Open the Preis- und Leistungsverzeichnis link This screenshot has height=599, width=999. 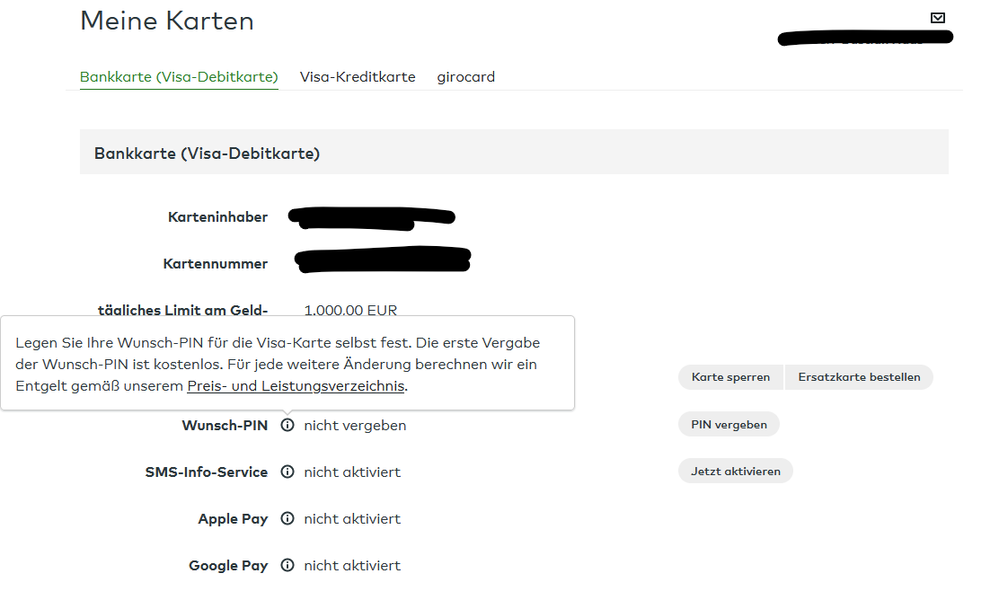[x=295, y=386]
